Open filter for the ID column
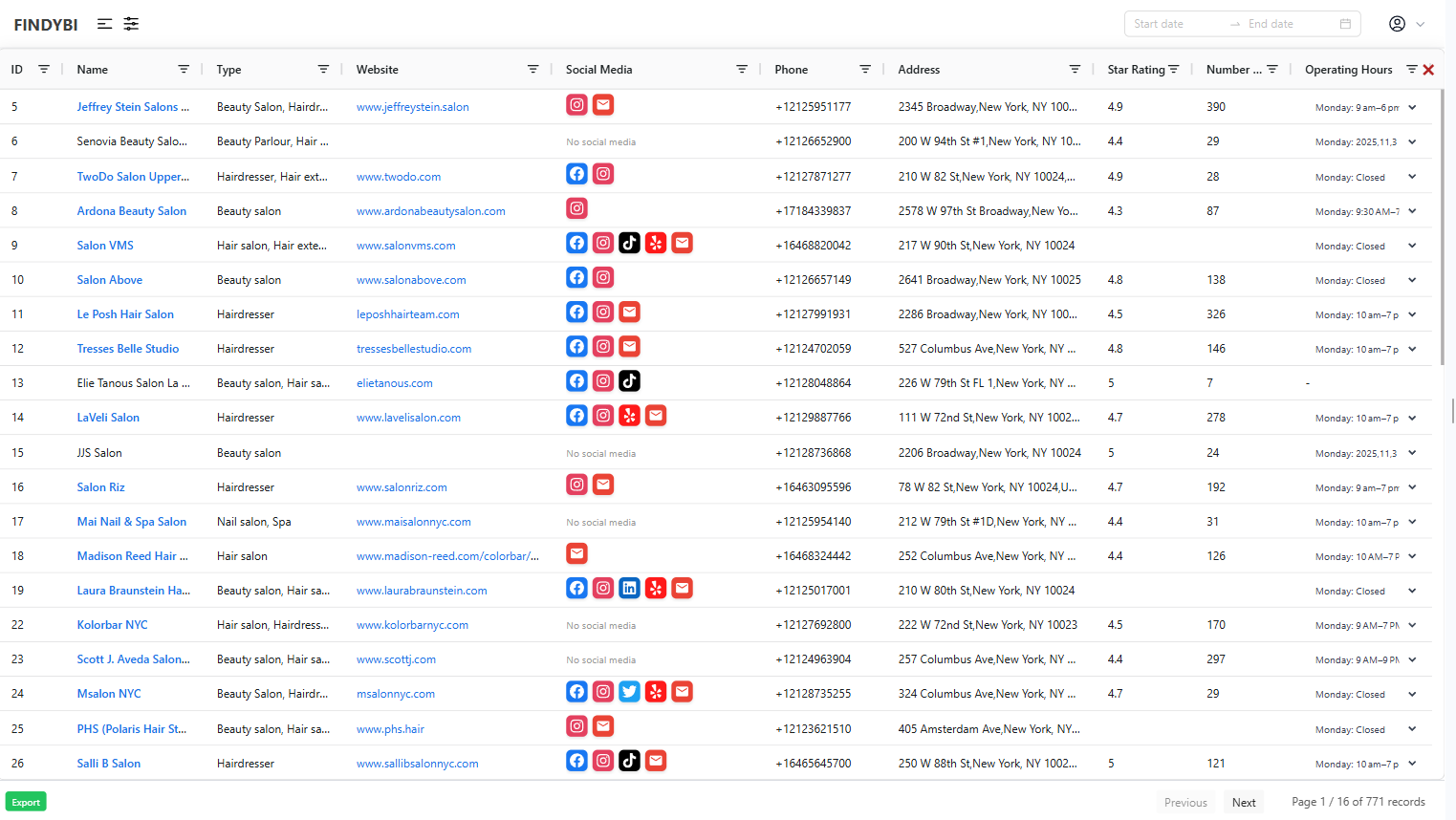The height and width of the screenshot is (820, 1456). tap(44, 69)
